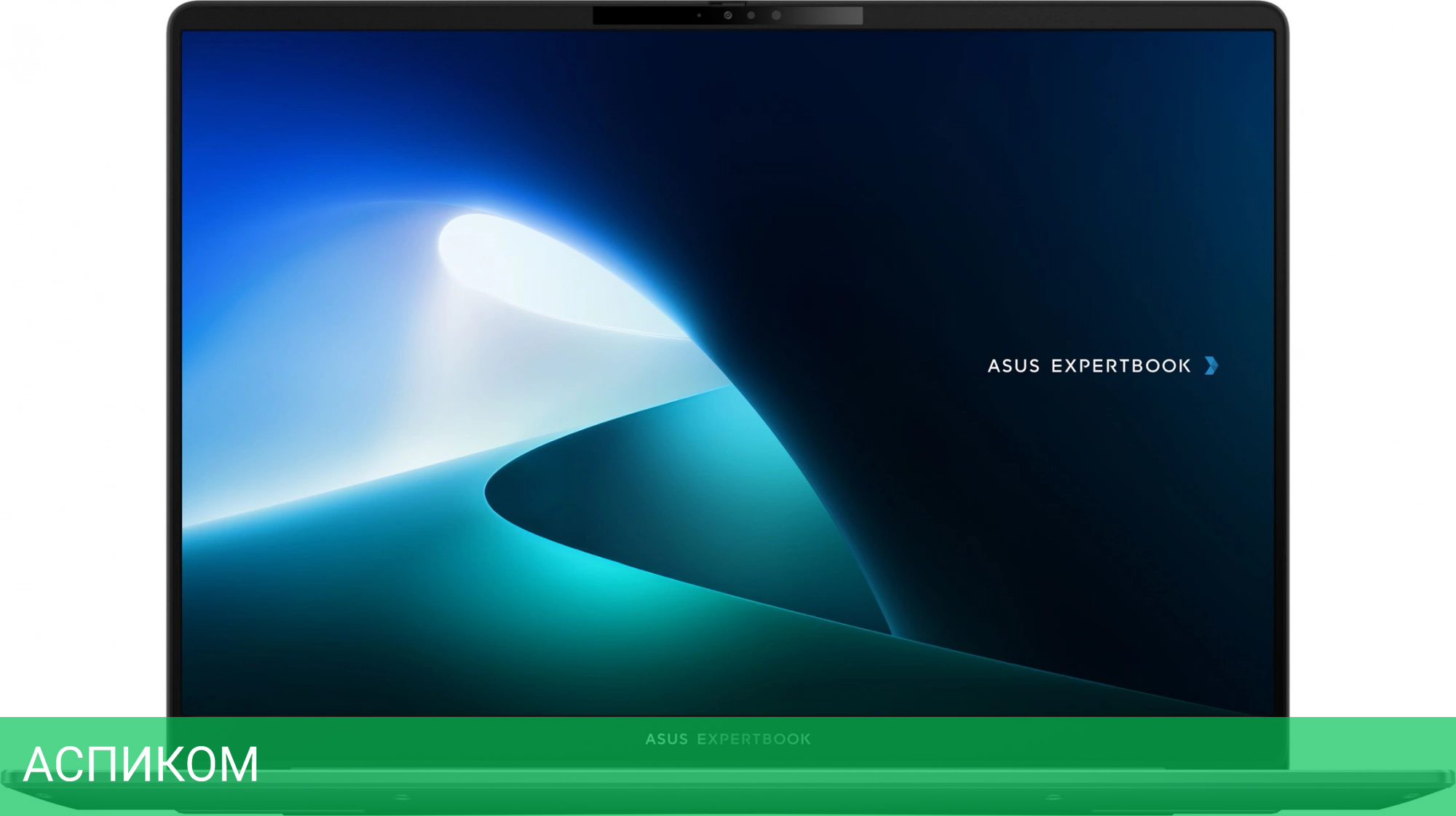Image resolution: width=1456 pixels, height=816 pixels.
Task: Click the АСПИКОМ watermark text
Action: (141, 764)
